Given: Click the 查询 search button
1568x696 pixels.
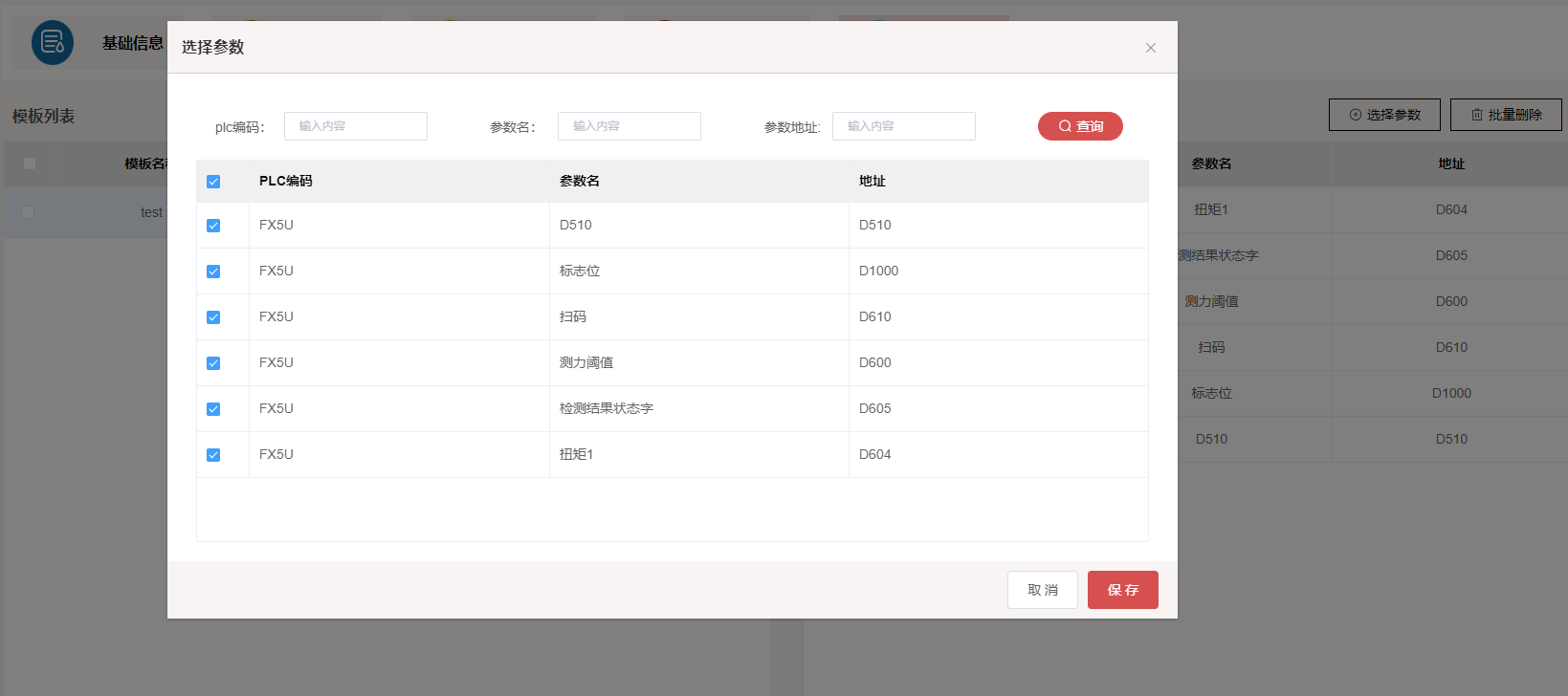Looking at the screenshot, I should point(1080,126).
